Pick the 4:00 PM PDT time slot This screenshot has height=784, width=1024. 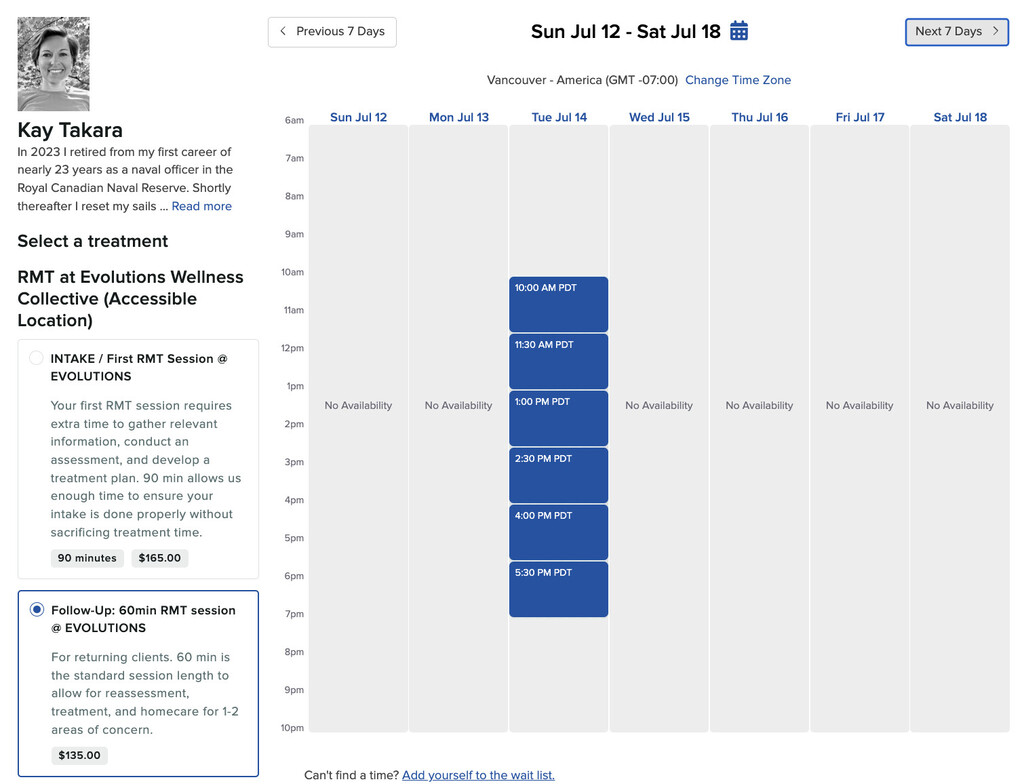[x=558, y=532]
